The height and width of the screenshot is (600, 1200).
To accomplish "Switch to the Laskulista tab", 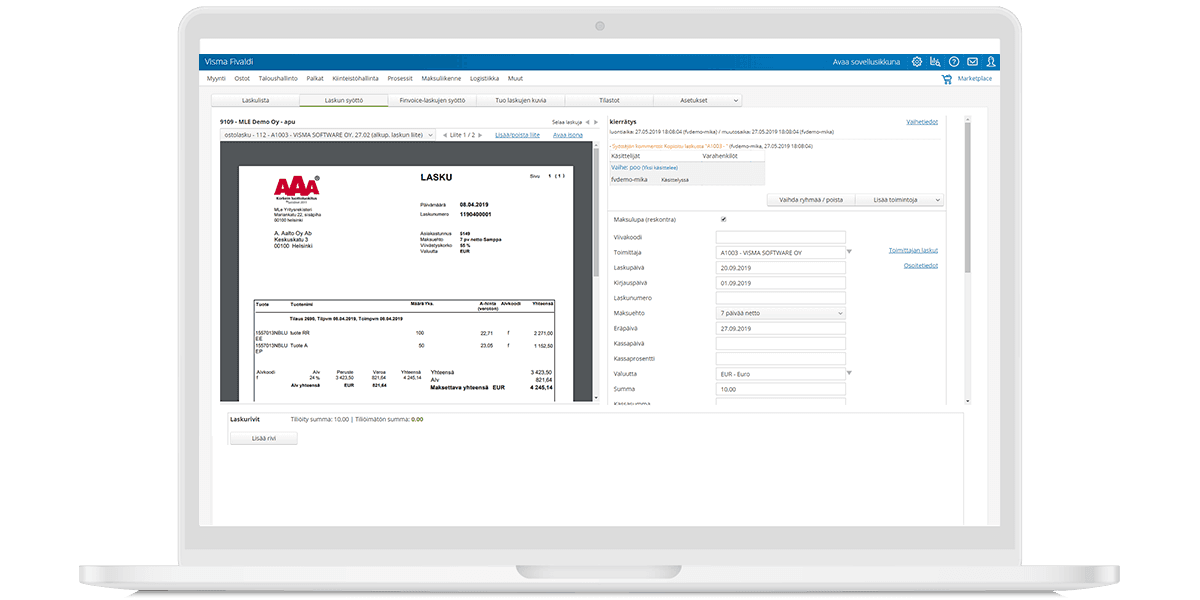I will pyautogui.click(x=255, y=100).
